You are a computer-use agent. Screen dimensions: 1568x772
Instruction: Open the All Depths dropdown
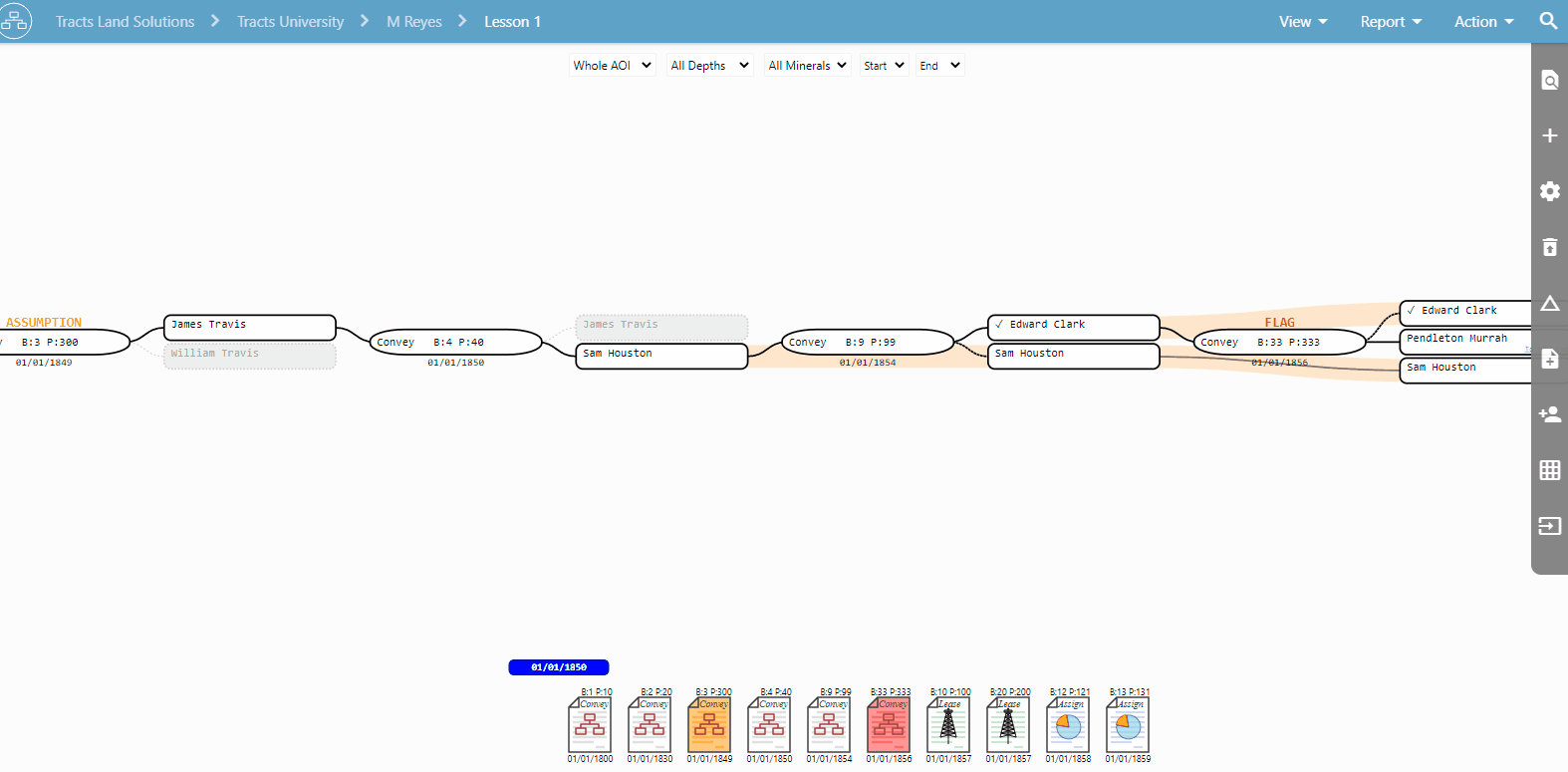[x=709, y=66]
